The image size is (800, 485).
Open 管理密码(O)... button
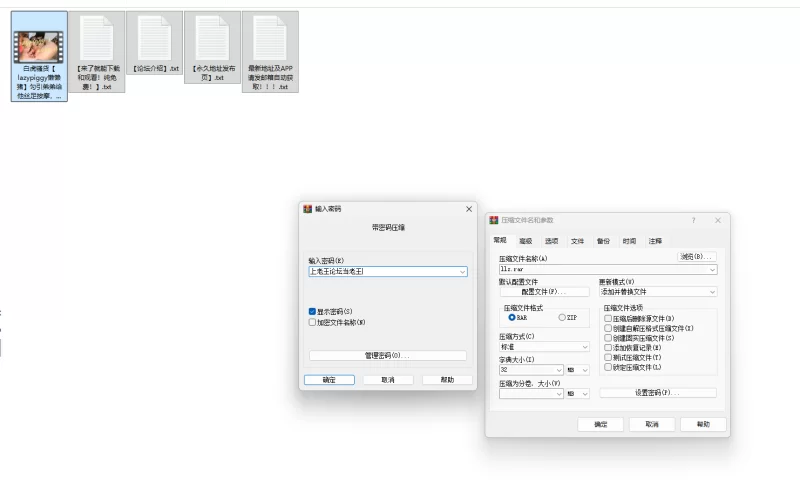click(388, 355)
